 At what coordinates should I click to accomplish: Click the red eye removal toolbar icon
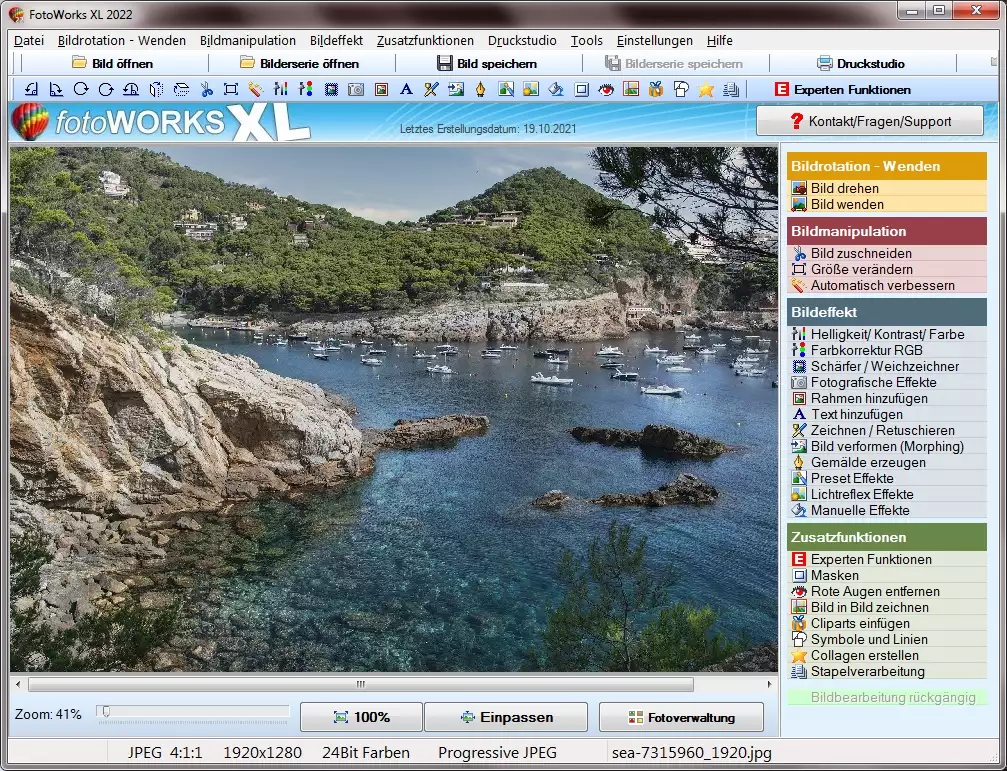click(x=606, y=89)
